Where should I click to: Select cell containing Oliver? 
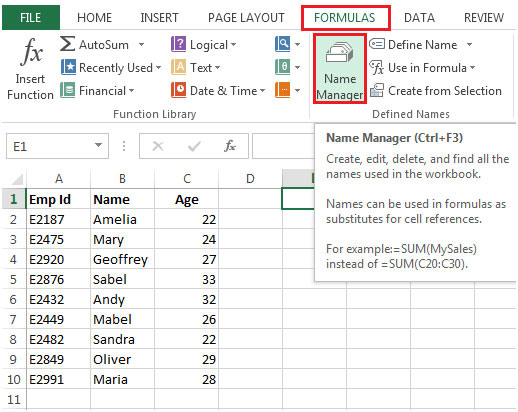[x=122, y=359]
